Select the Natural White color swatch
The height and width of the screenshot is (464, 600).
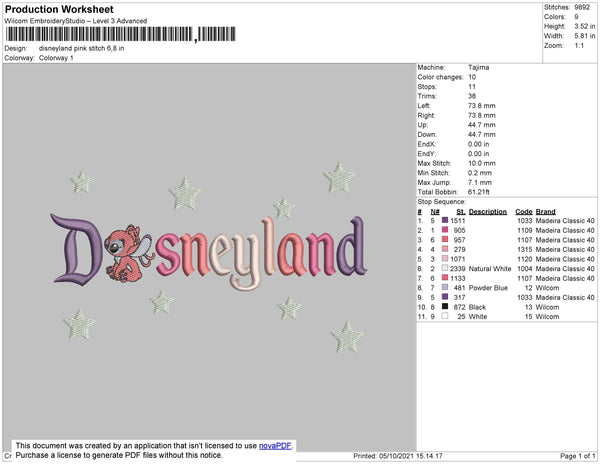pos(445,268)
